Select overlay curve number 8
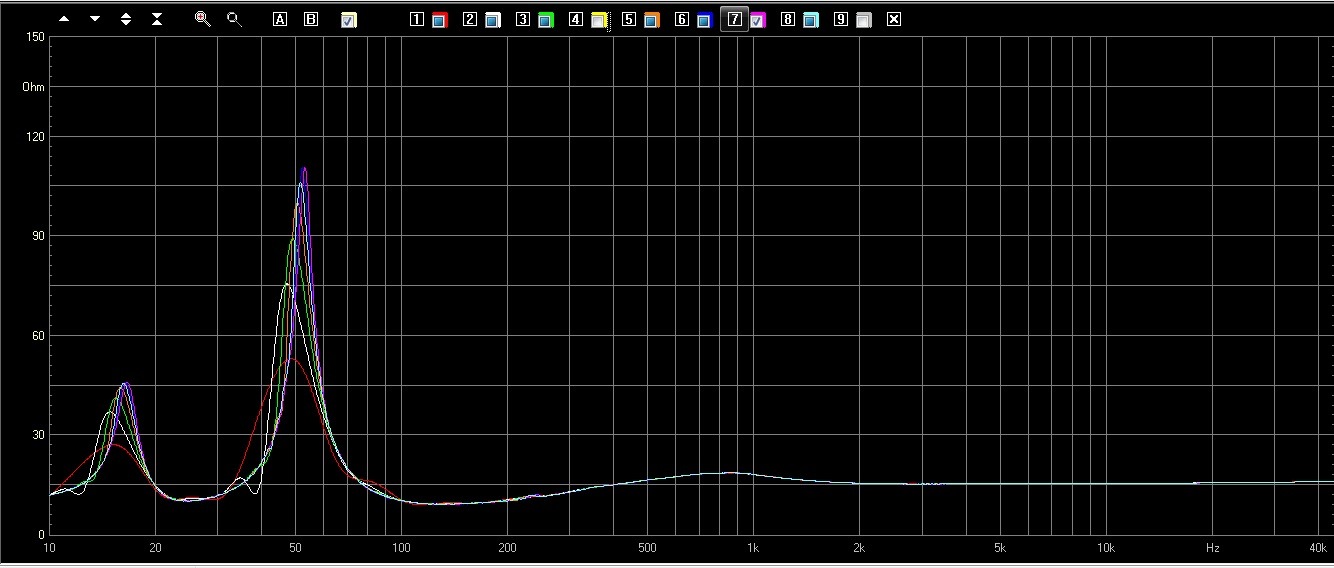 click(788, 19)
